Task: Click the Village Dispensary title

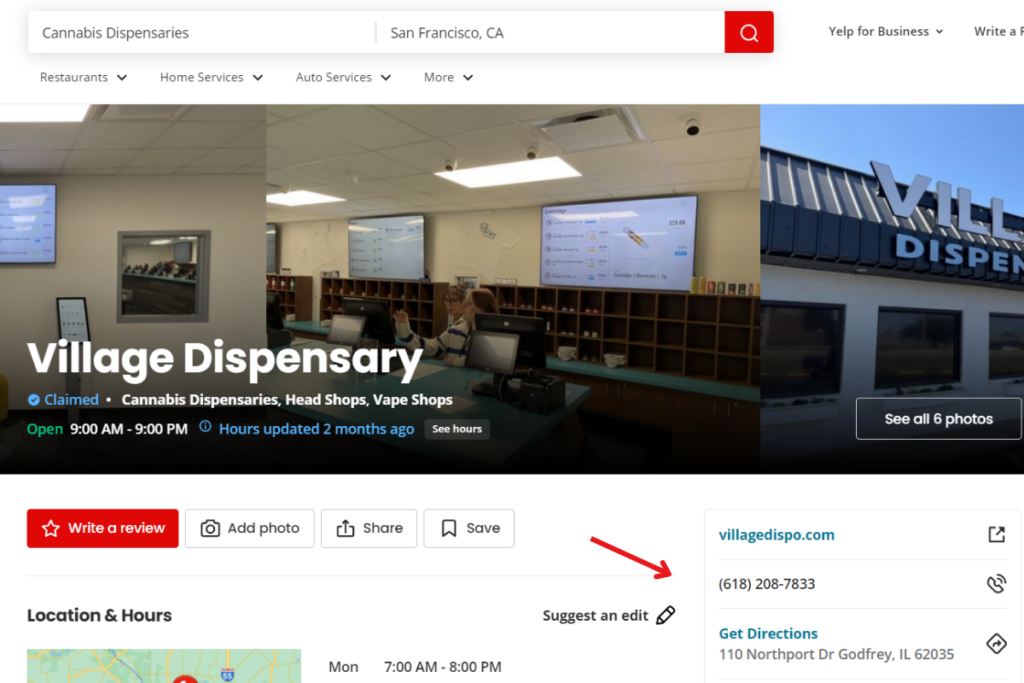Action: (x=225, y=358)
